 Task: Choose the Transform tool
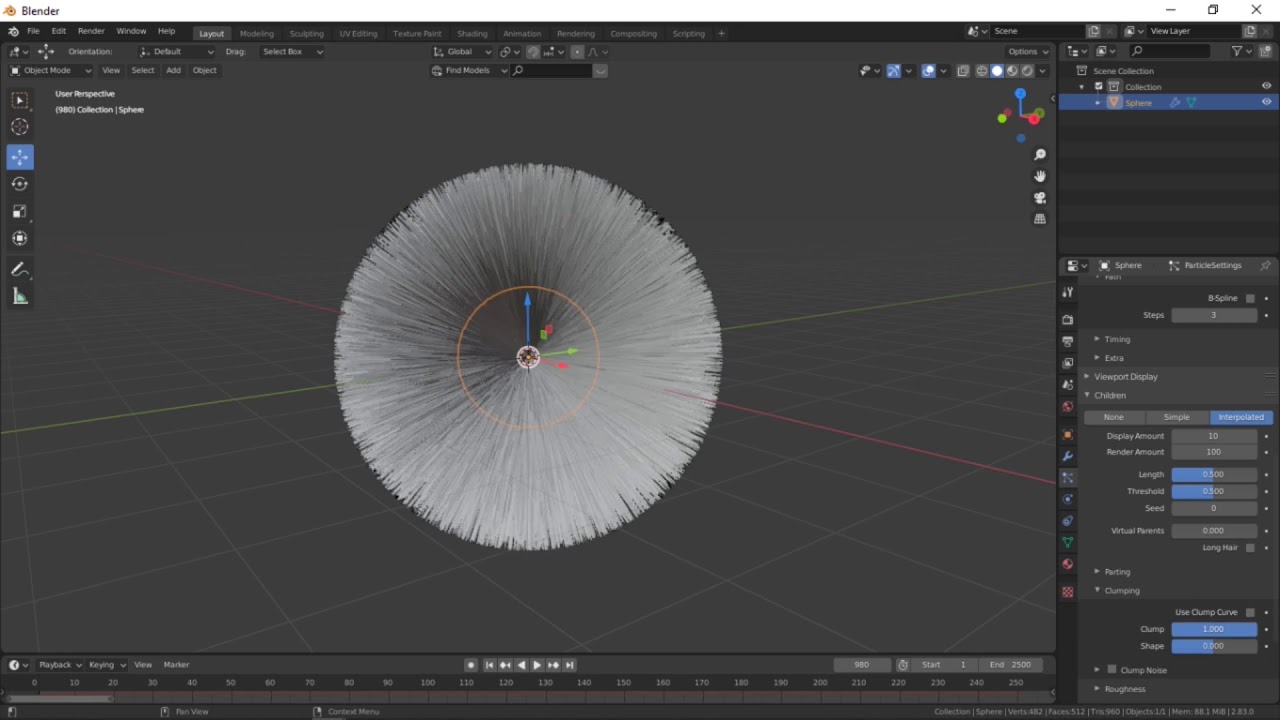20,238
